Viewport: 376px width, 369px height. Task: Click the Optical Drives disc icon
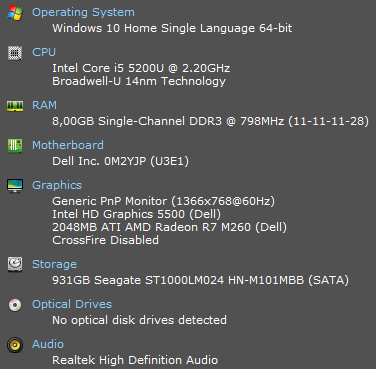pyautogui.click(x=15, y=305)
